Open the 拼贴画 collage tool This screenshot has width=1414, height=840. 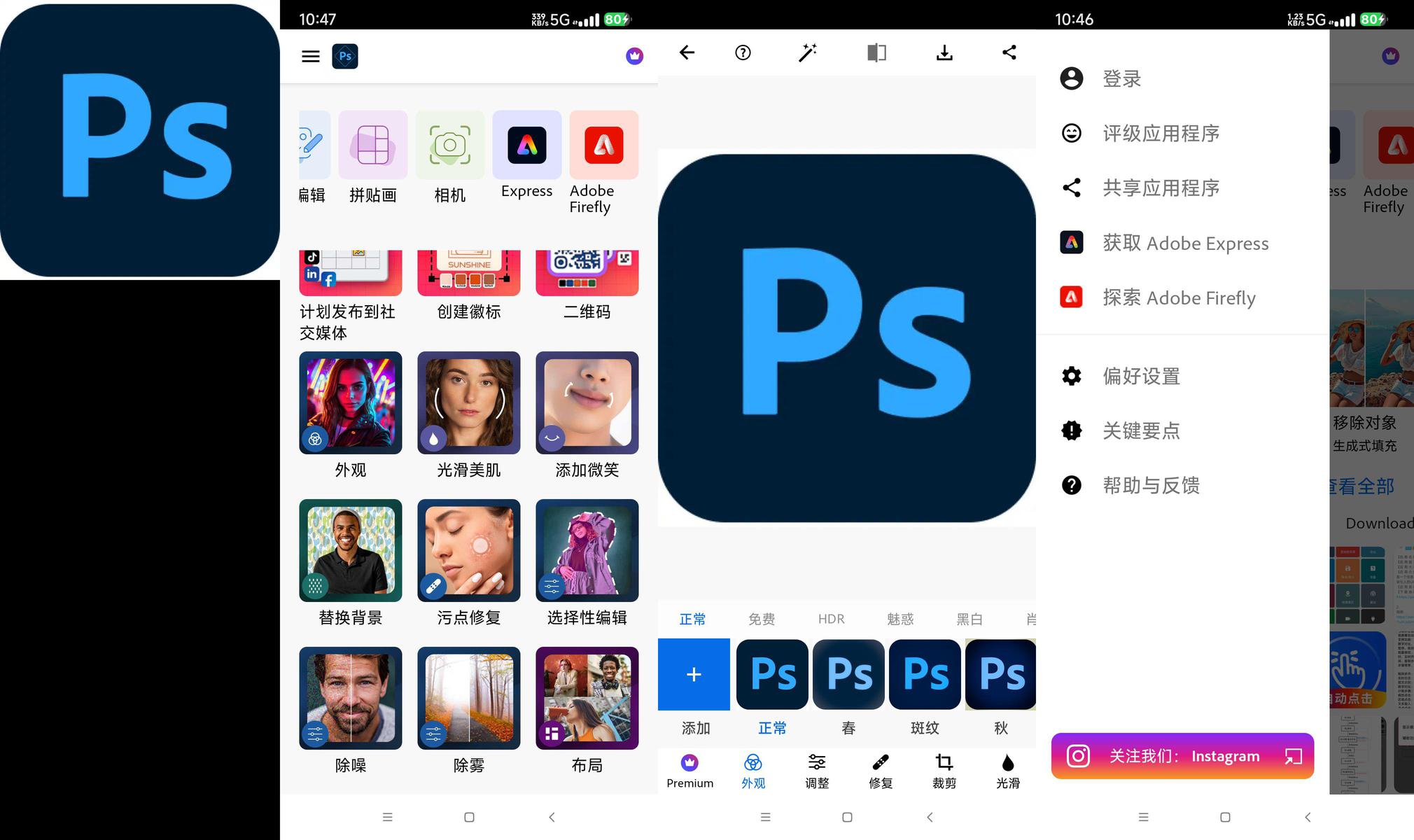(x=373, y=157)
